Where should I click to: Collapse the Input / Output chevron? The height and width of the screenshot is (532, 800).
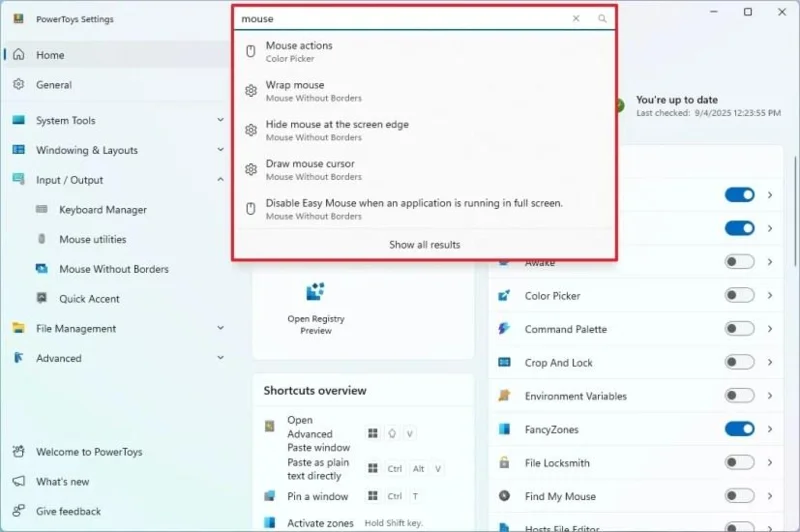click(220, 179)
